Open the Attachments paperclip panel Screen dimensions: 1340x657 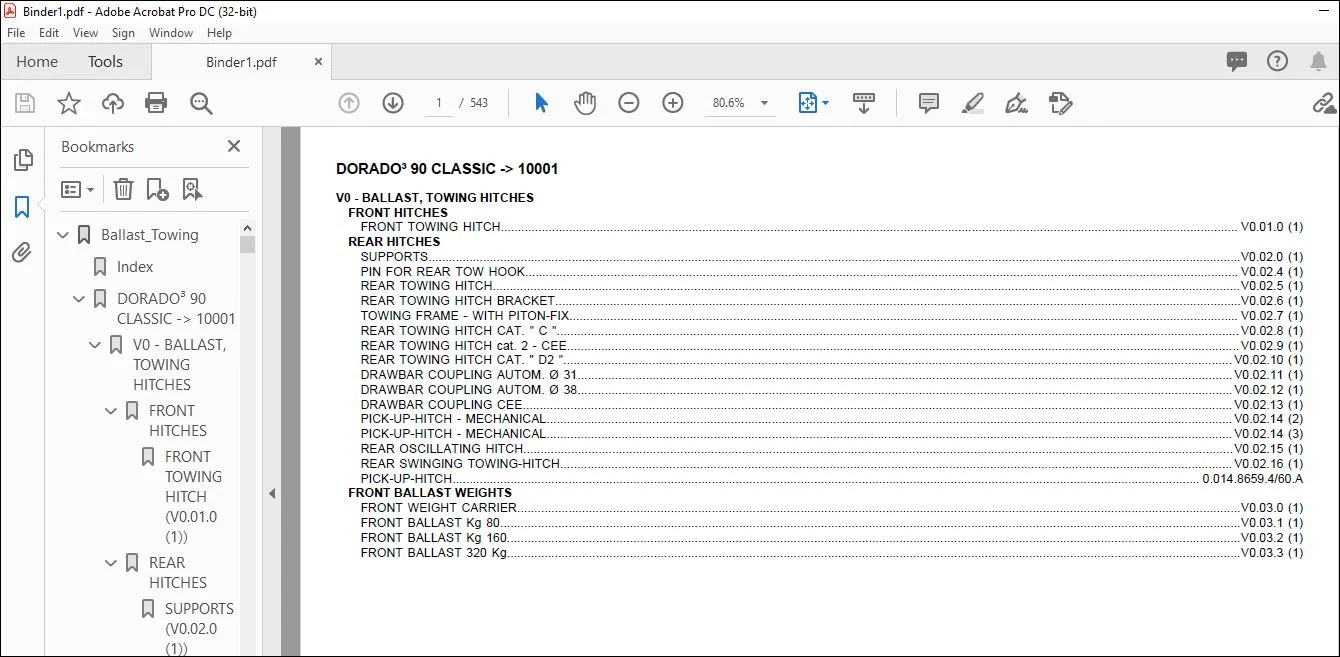22,253
